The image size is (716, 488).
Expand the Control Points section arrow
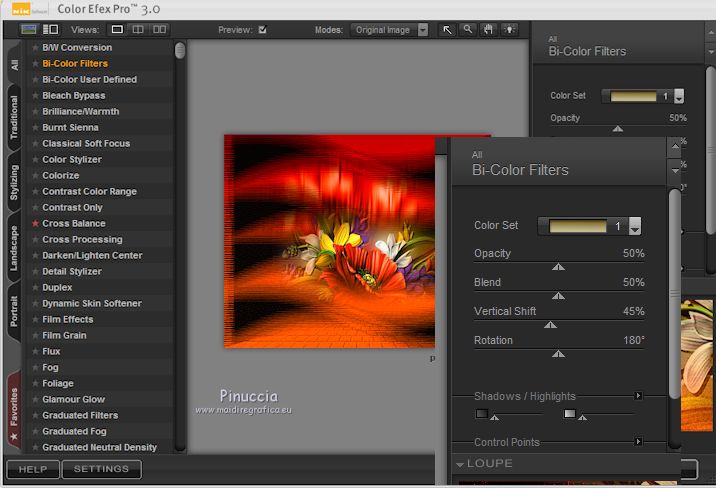tap(638, 441)
